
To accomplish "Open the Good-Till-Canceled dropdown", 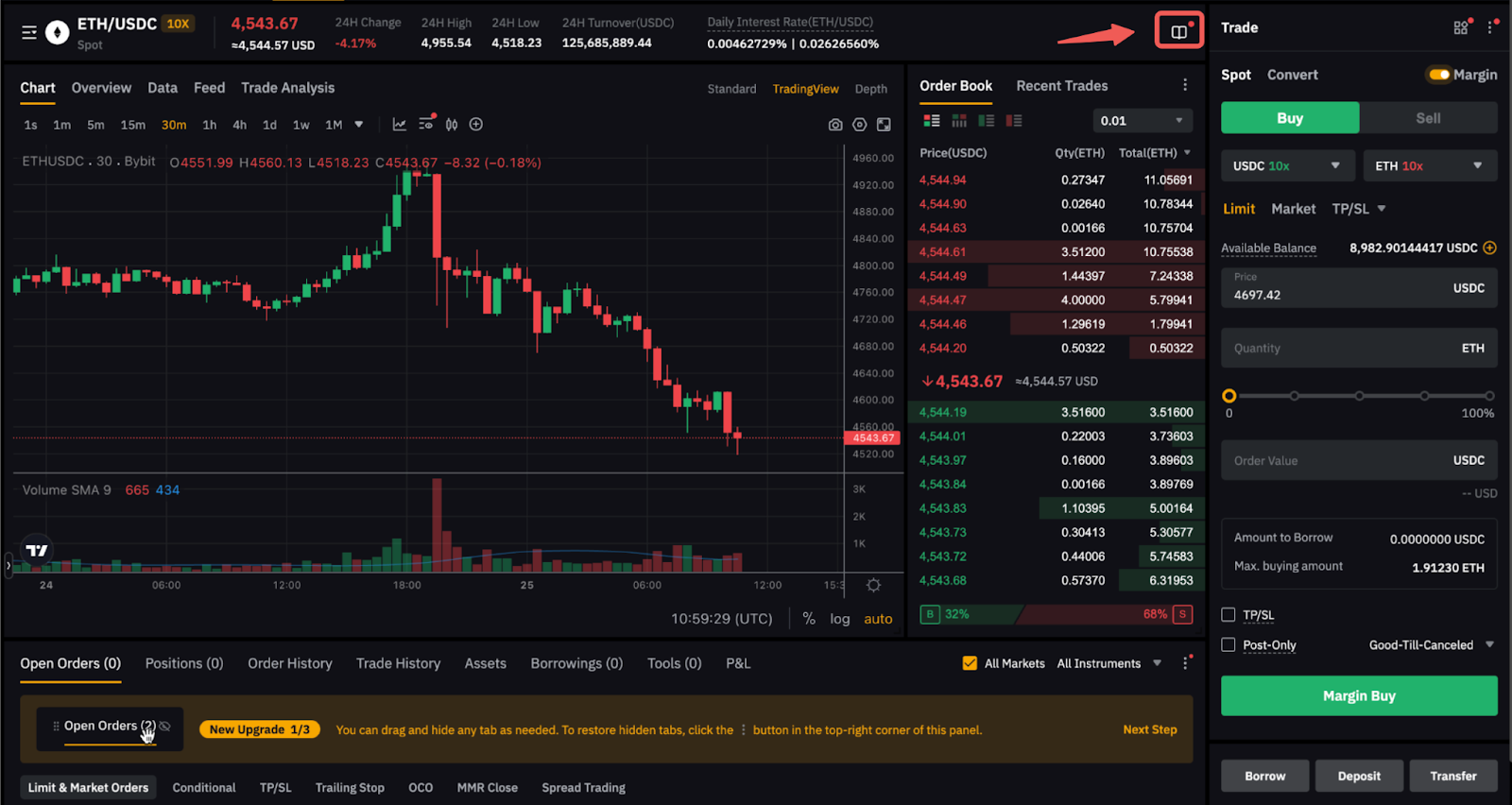I will pyautogui.click(x=1431, y=645).
